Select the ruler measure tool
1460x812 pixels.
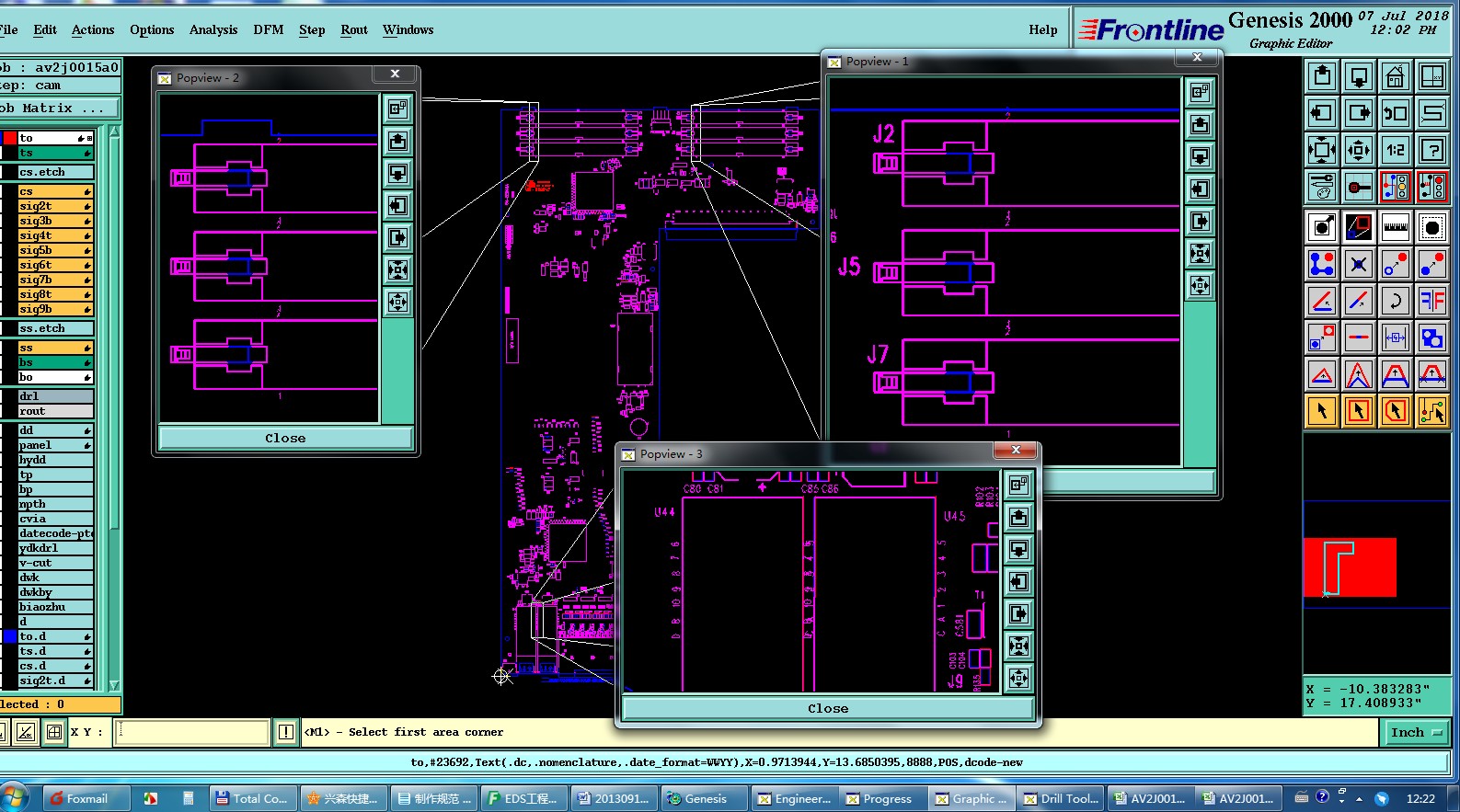pos(1396,226)
